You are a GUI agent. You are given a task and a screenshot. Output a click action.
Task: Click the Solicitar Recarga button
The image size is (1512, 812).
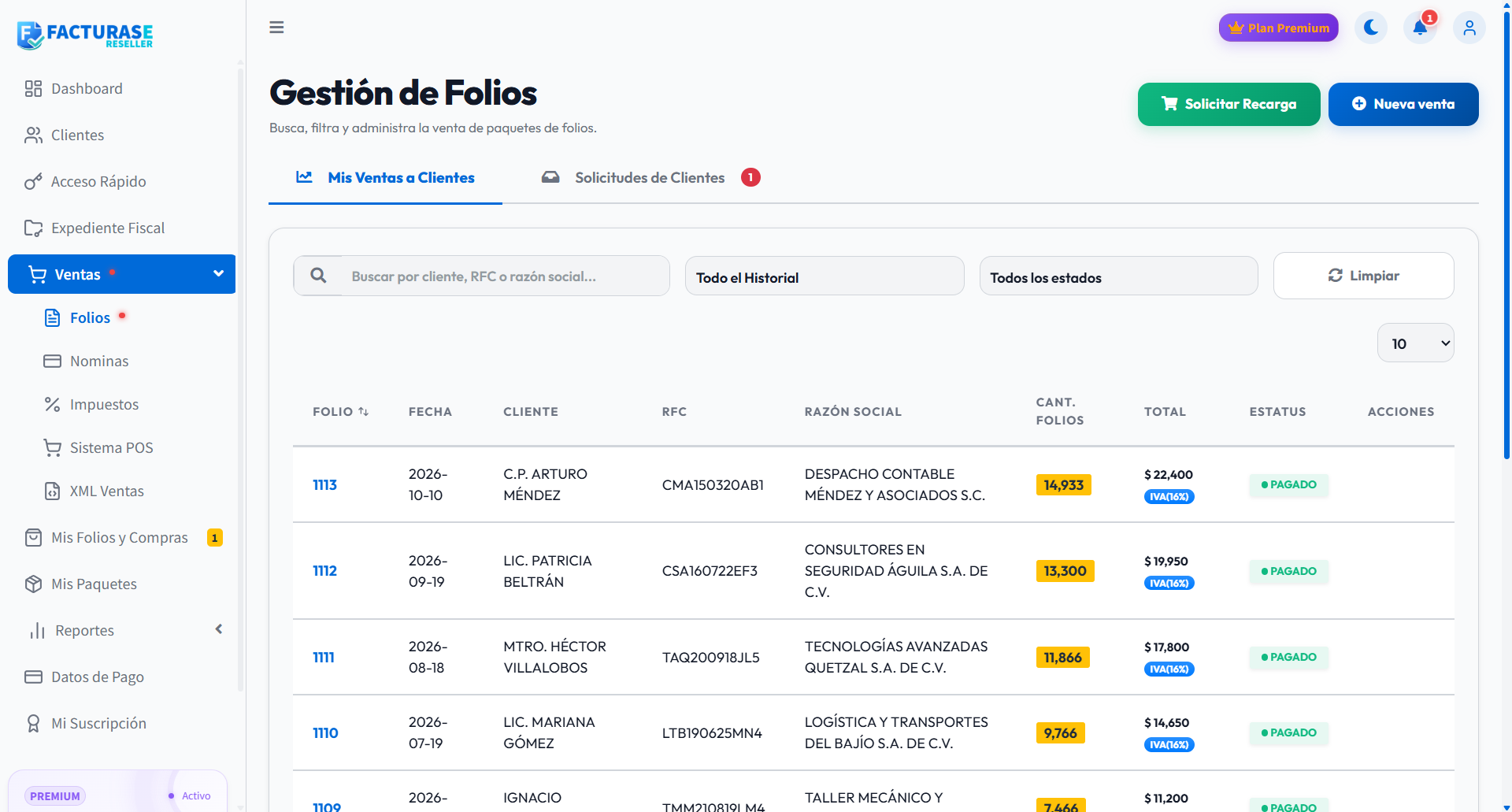pos(1228,104)
